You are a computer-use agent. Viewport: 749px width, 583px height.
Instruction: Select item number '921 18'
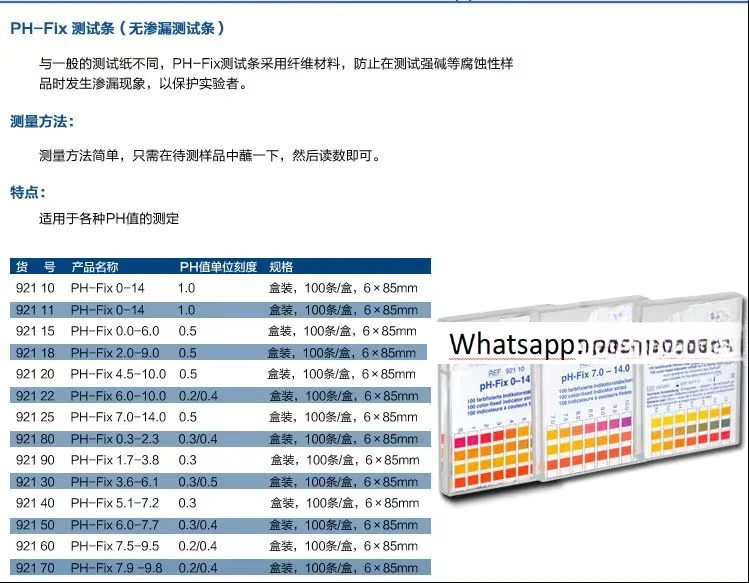(x=35, y=353)
